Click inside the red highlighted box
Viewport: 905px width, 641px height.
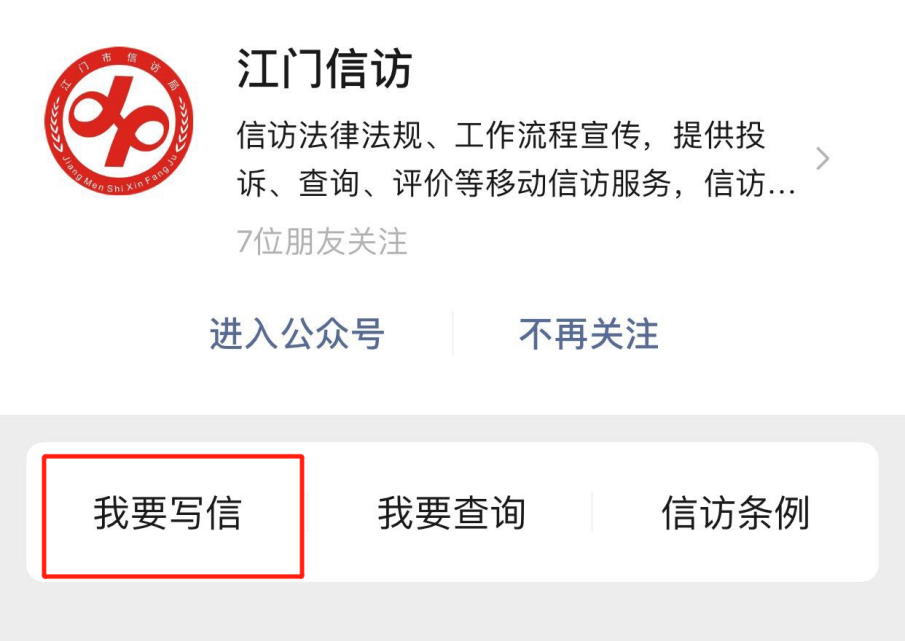173,516
